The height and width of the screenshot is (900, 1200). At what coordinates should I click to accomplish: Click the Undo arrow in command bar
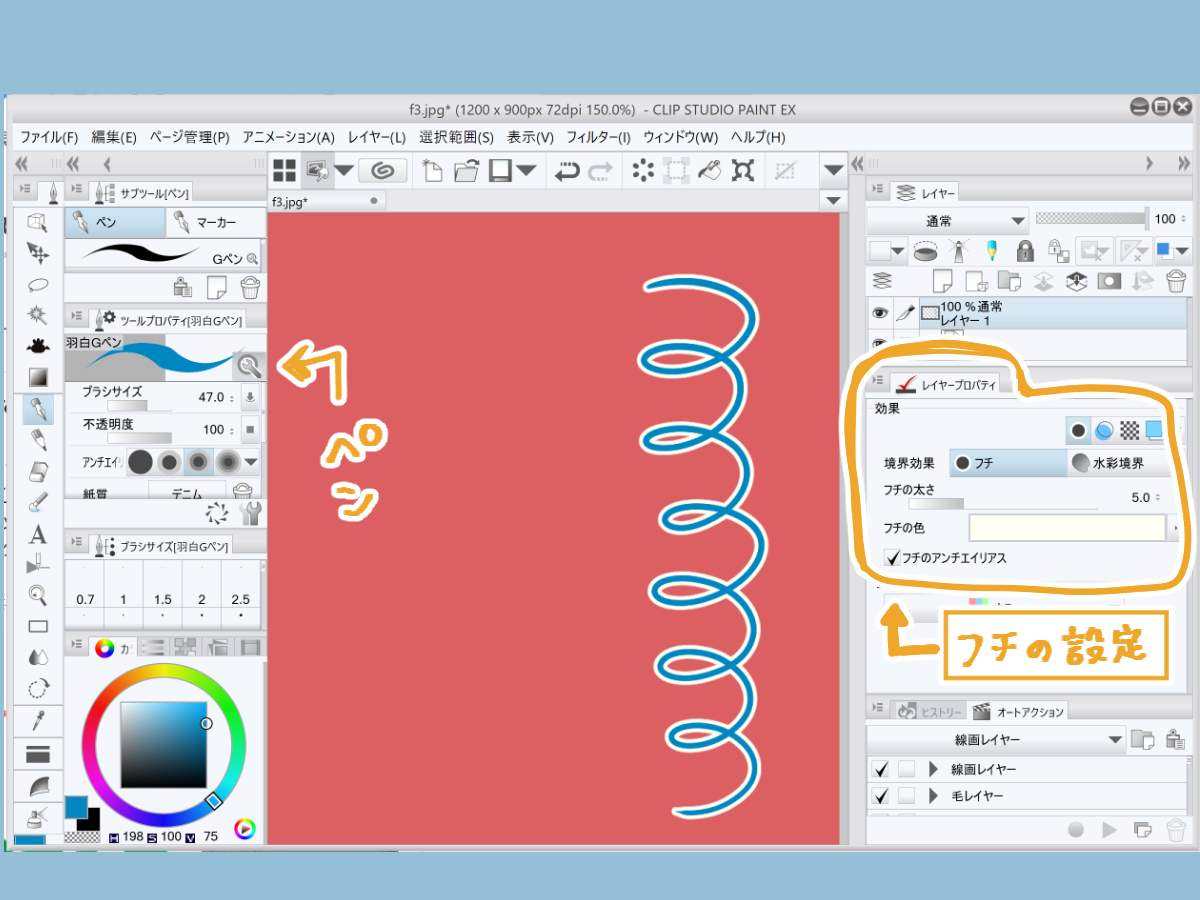click(x=568, y=171)
